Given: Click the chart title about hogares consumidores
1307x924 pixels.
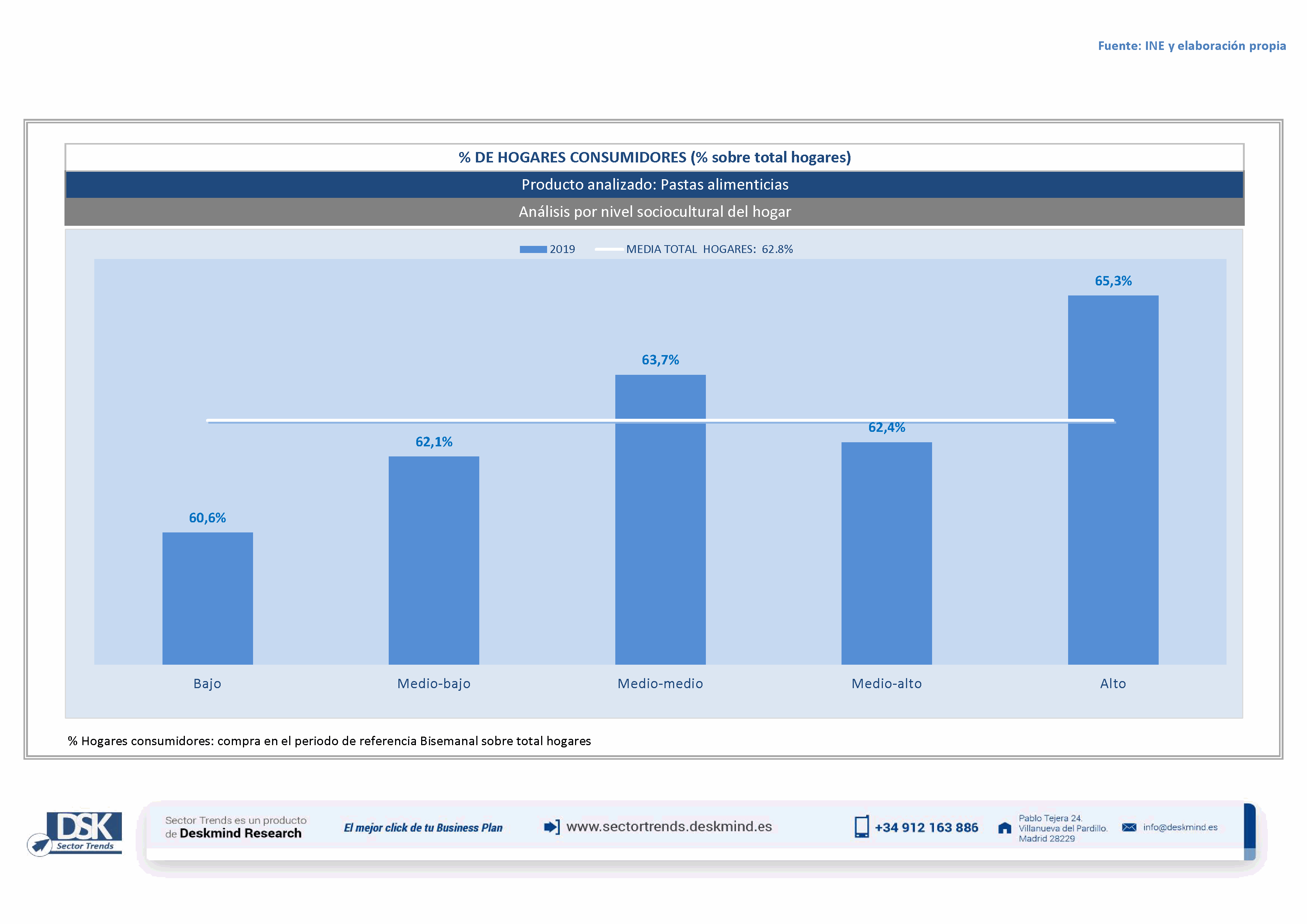Looking at the screenshot, I should coord(654,158).
